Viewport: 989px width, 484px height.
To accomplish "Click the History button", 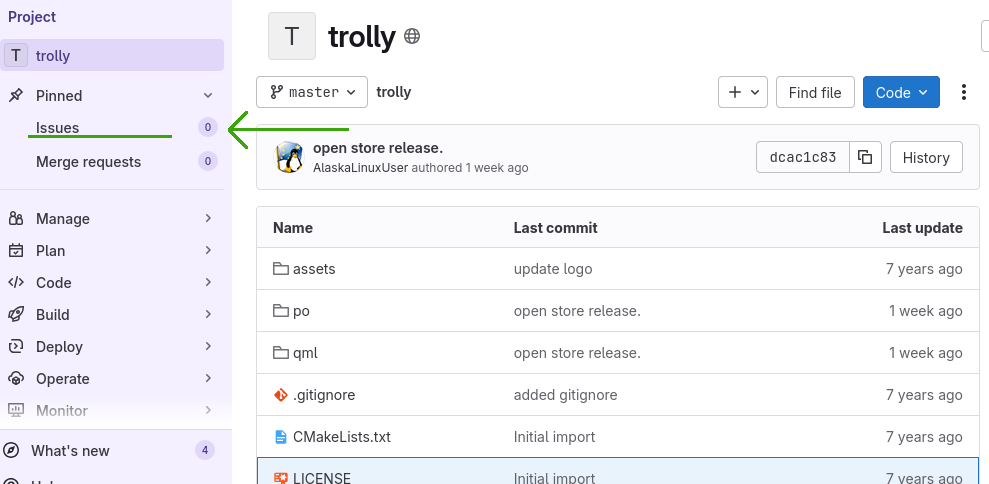I will pyautogui.click(x=925, y=157).
